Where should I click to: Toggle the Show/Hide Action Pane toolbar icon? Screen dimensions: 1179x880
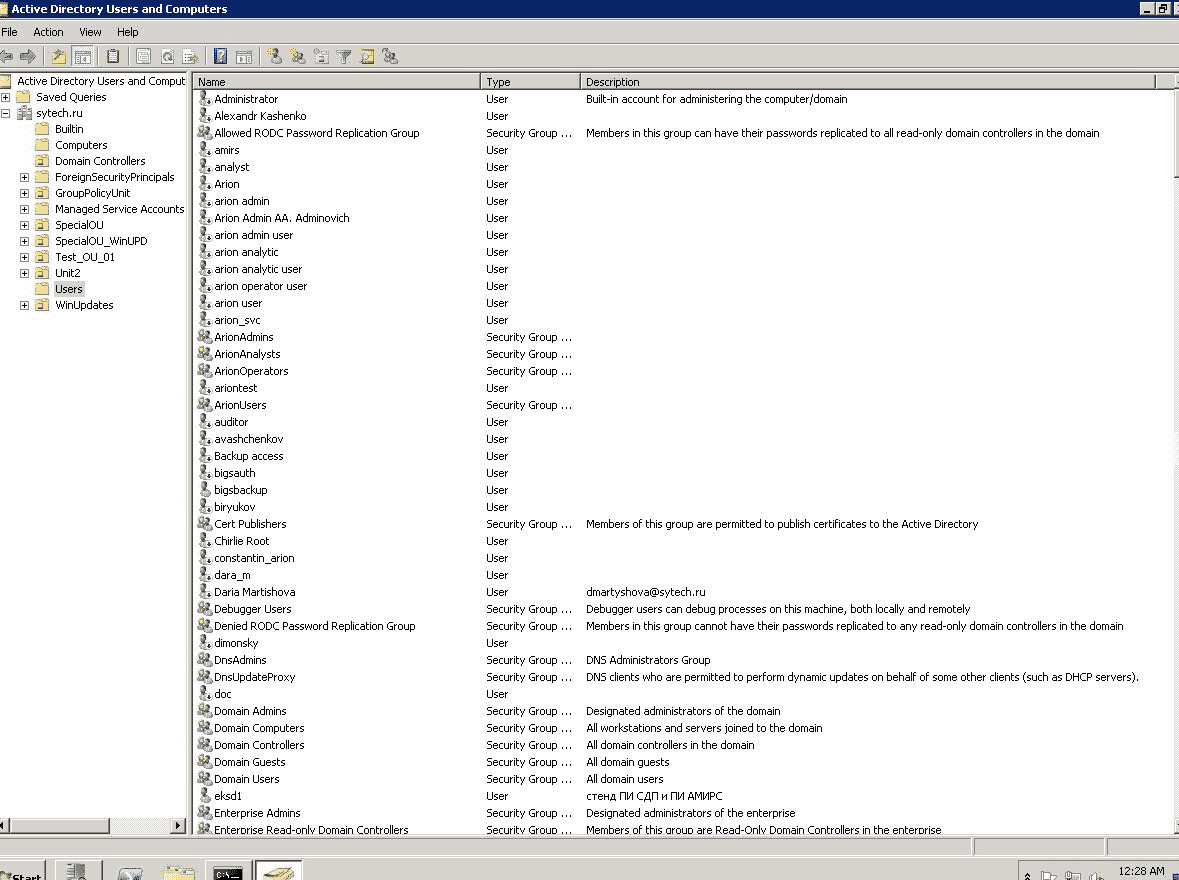click(x=244, y=56)
